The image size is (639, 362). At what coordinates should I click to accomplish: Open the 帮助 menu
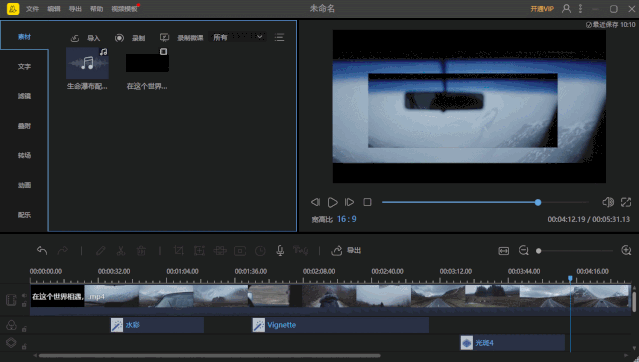tap(97, 9)
